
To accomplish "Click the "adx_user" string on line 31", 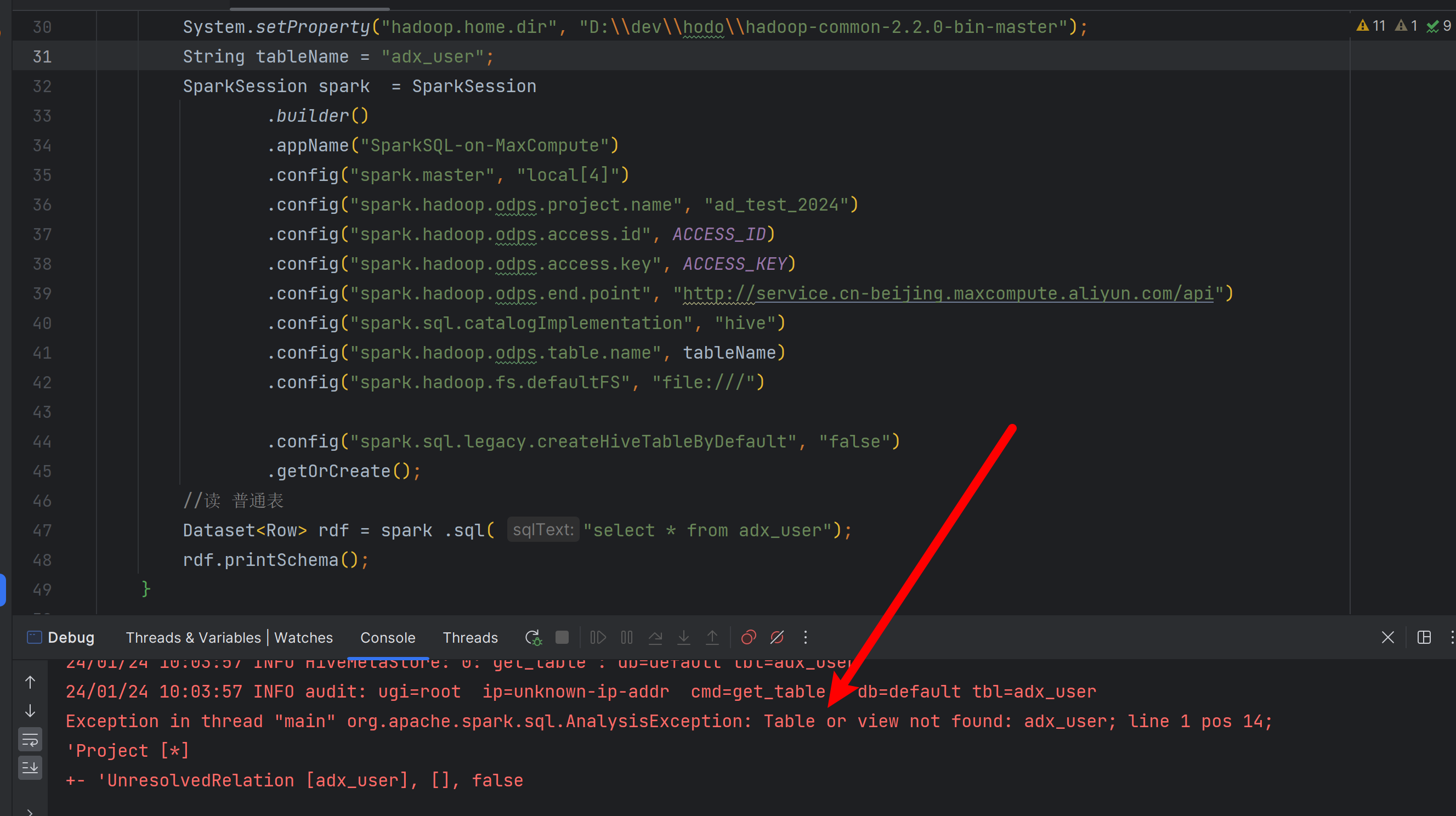I will pyautogui.click(x=432, y=56).
